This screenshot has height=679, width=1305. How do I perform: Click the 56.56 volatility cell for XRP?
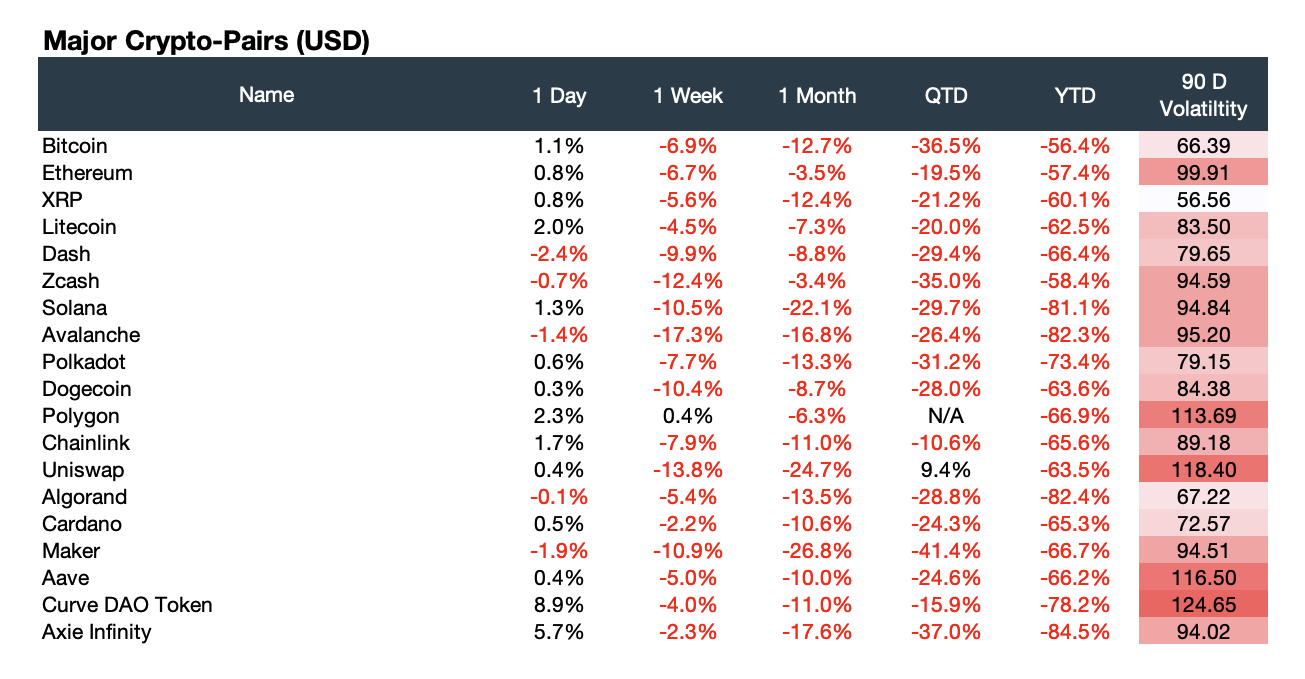pyautogui.click(x=1204, y=200)
